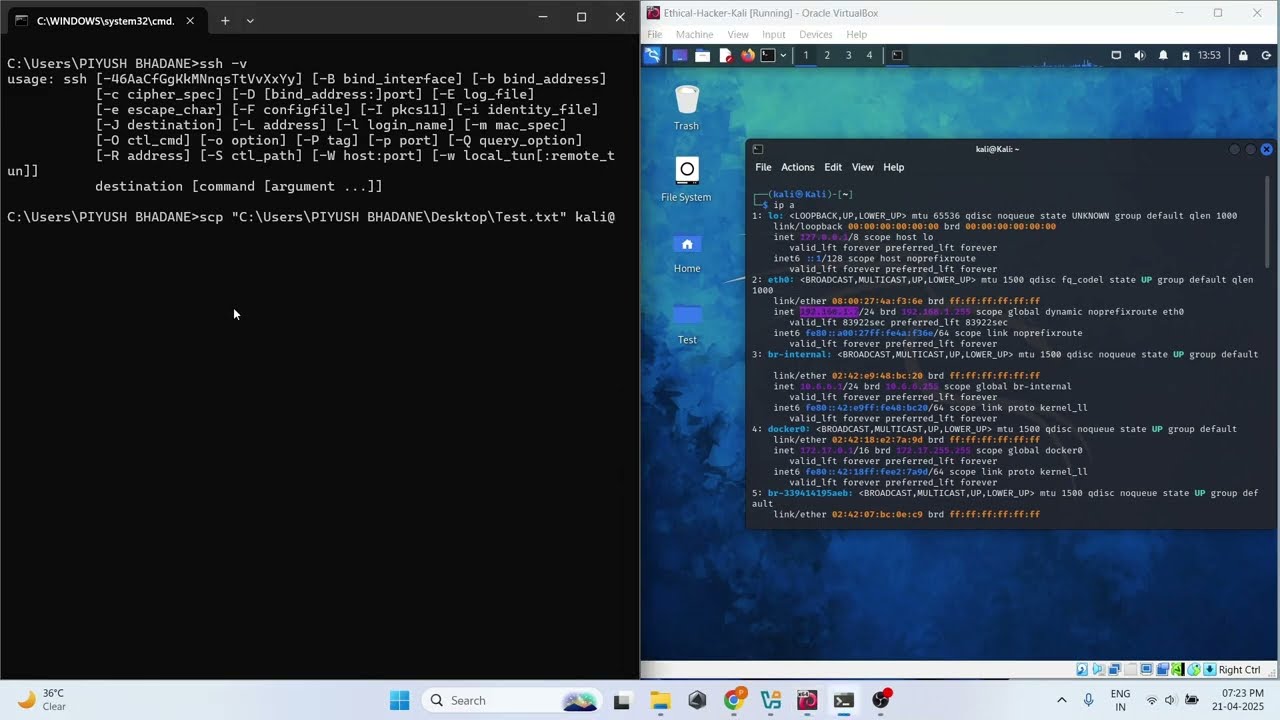Open terminal emulator launcher in Kali panel
The width and height of the screenshot is (1280, 720).
(x=768, y=55)
